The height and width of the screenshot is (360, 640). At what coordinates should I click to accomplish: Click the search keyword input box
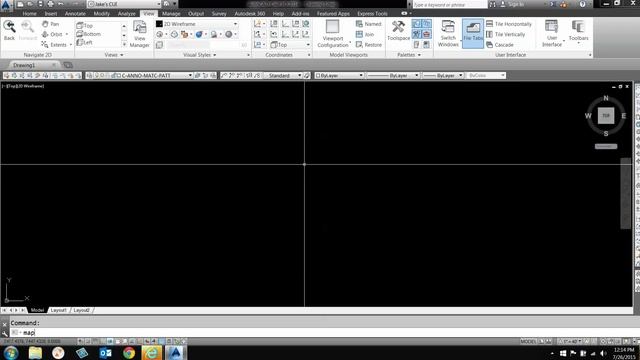[450, 4]
